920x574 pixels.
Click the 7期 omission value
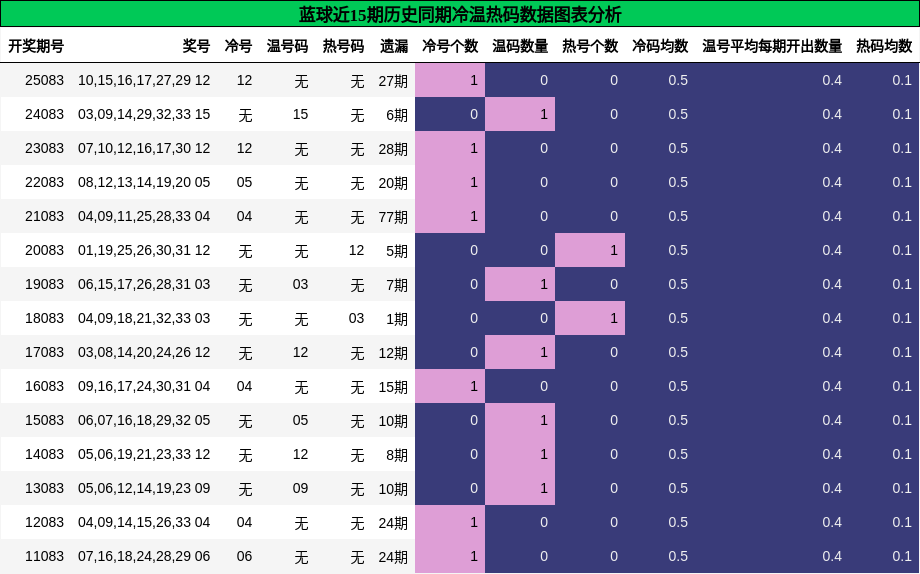click(397, 285)
